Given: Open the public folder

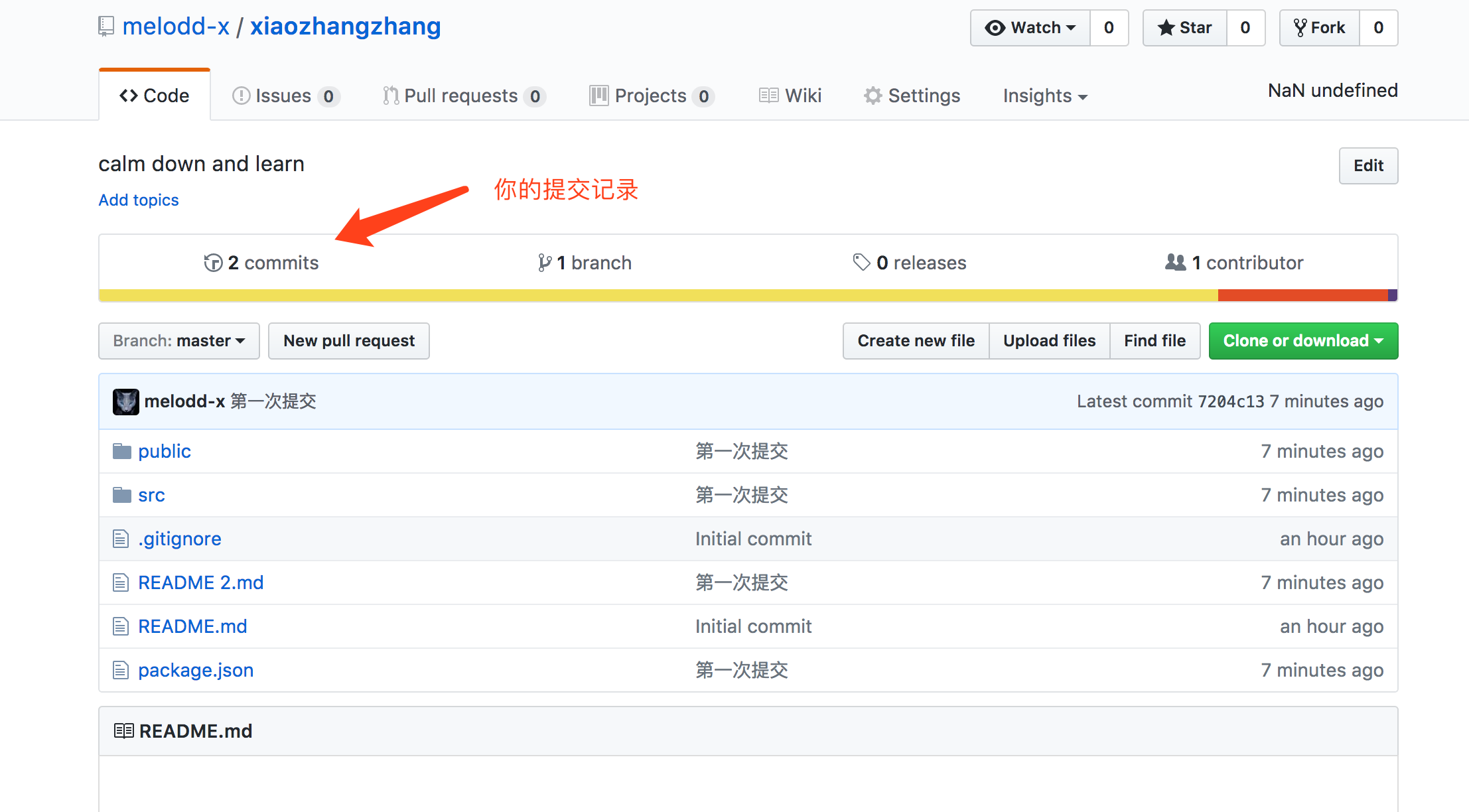Looking at the screenshot, I should click(164, 451).
